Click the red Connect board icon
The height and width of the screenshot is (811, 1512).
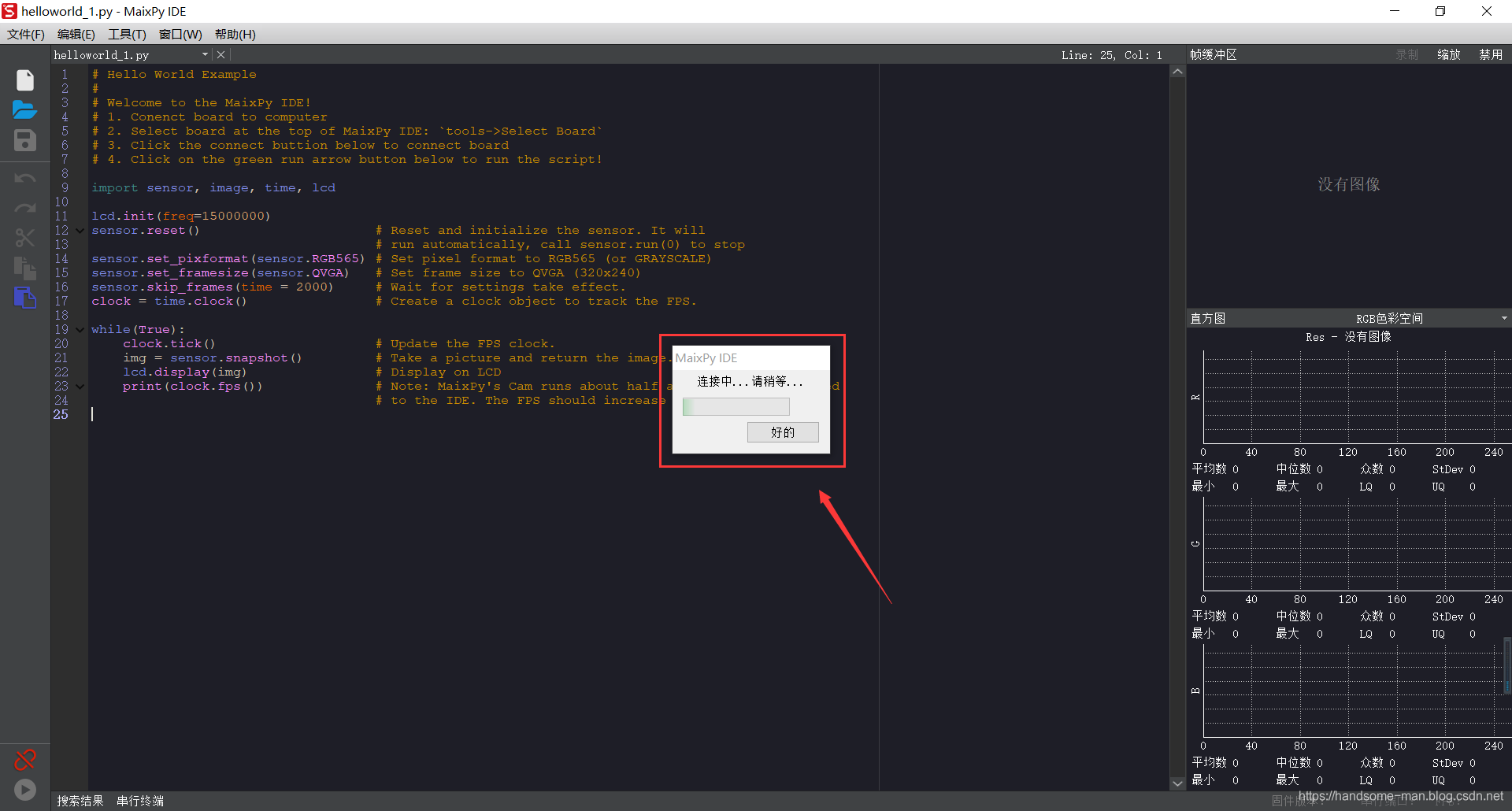coord(25,760)
